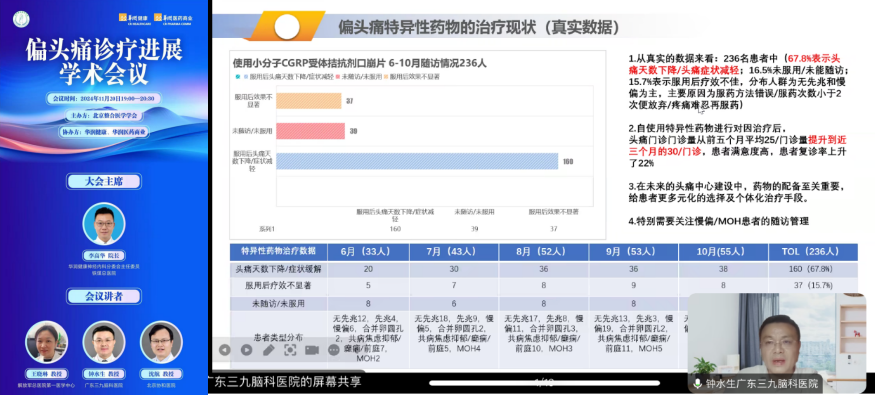
Task: Open the more options ellipsis button
Action: pyautogui.click(x=334, y=350)
